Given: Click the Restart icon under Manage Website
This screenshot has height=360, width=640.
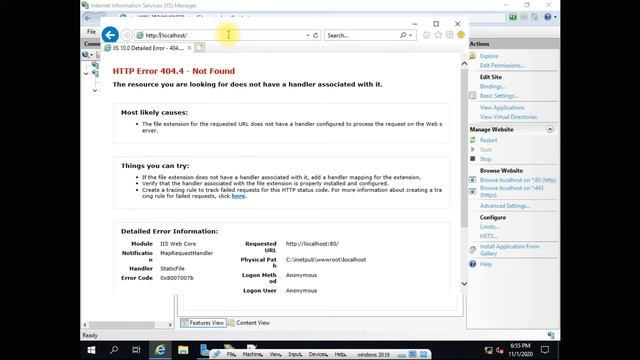Looking at the screenshot, I should pyautogui.click(x=473, y=140).
